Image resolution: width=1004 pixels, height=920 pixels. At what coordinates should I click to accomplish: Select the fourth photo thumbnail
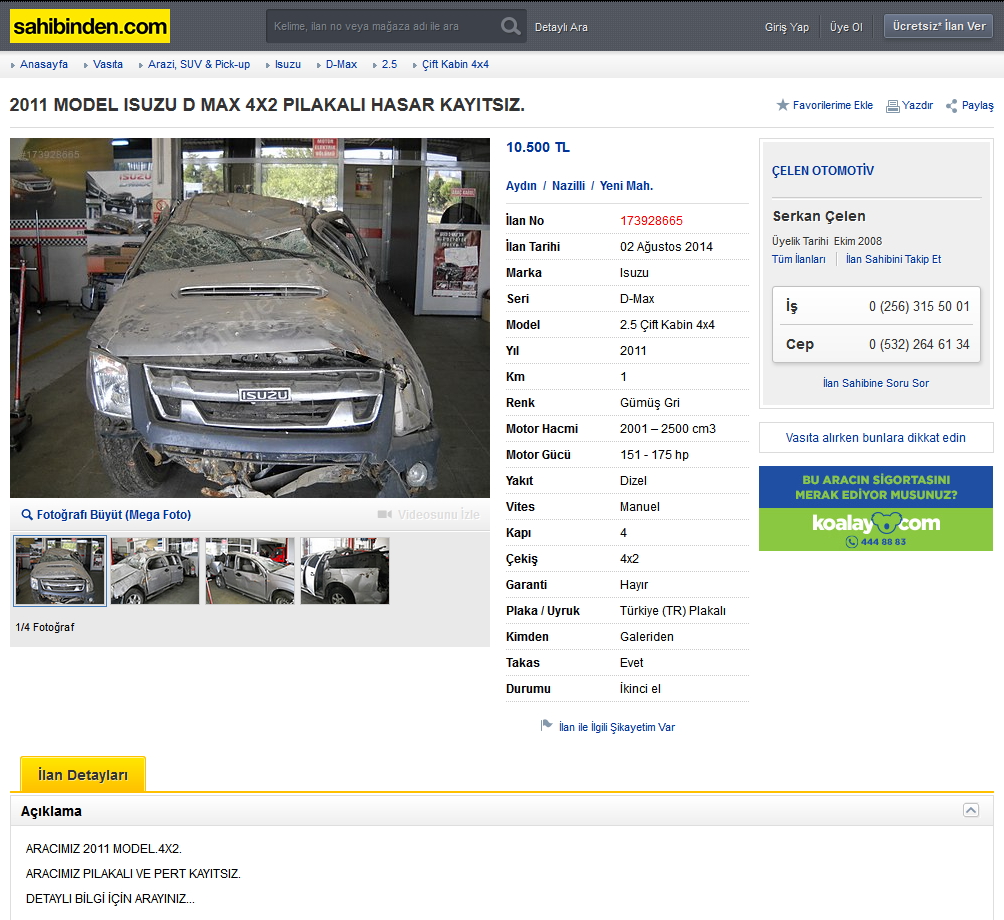344,570
